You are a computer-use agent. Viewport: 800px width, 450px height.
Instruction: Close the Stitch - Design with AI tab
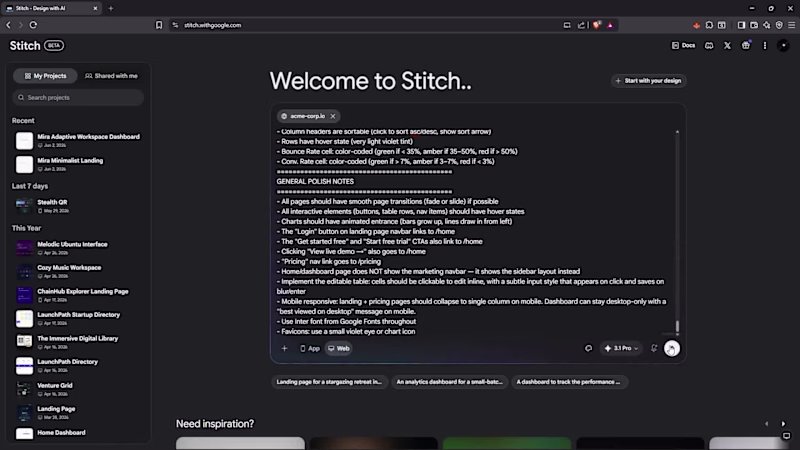(95, 8)
